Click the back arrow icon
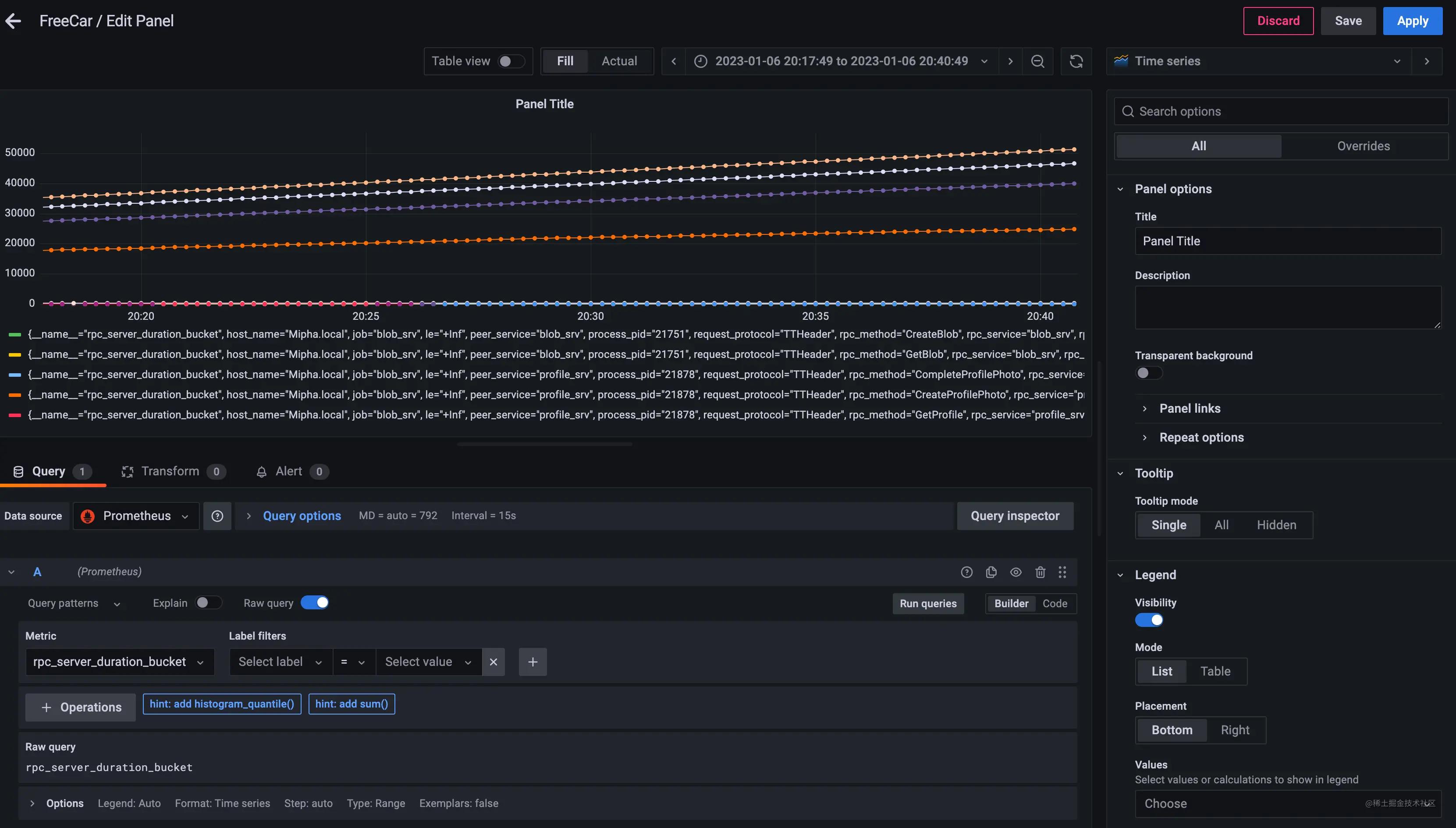The height and width of the screenshot is (828, 1456). pos(13,21)
